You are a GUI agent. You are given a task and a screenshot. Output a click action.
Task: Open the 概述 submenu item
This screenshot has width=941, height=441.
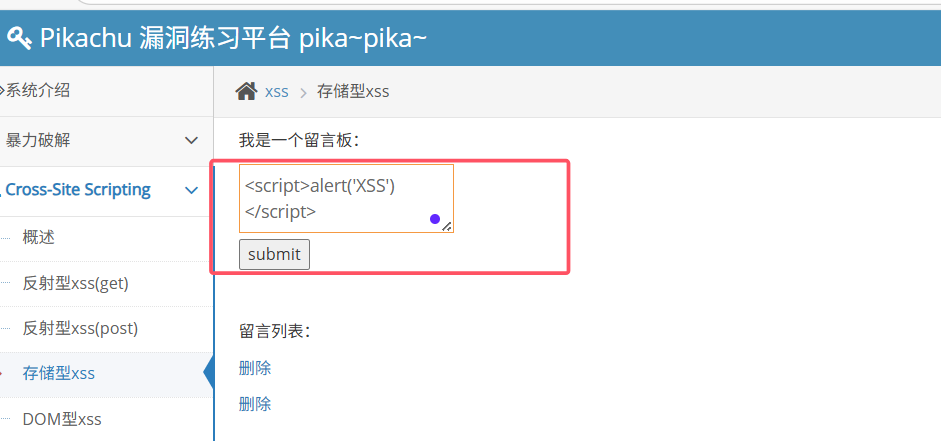[x=39, y=238]
